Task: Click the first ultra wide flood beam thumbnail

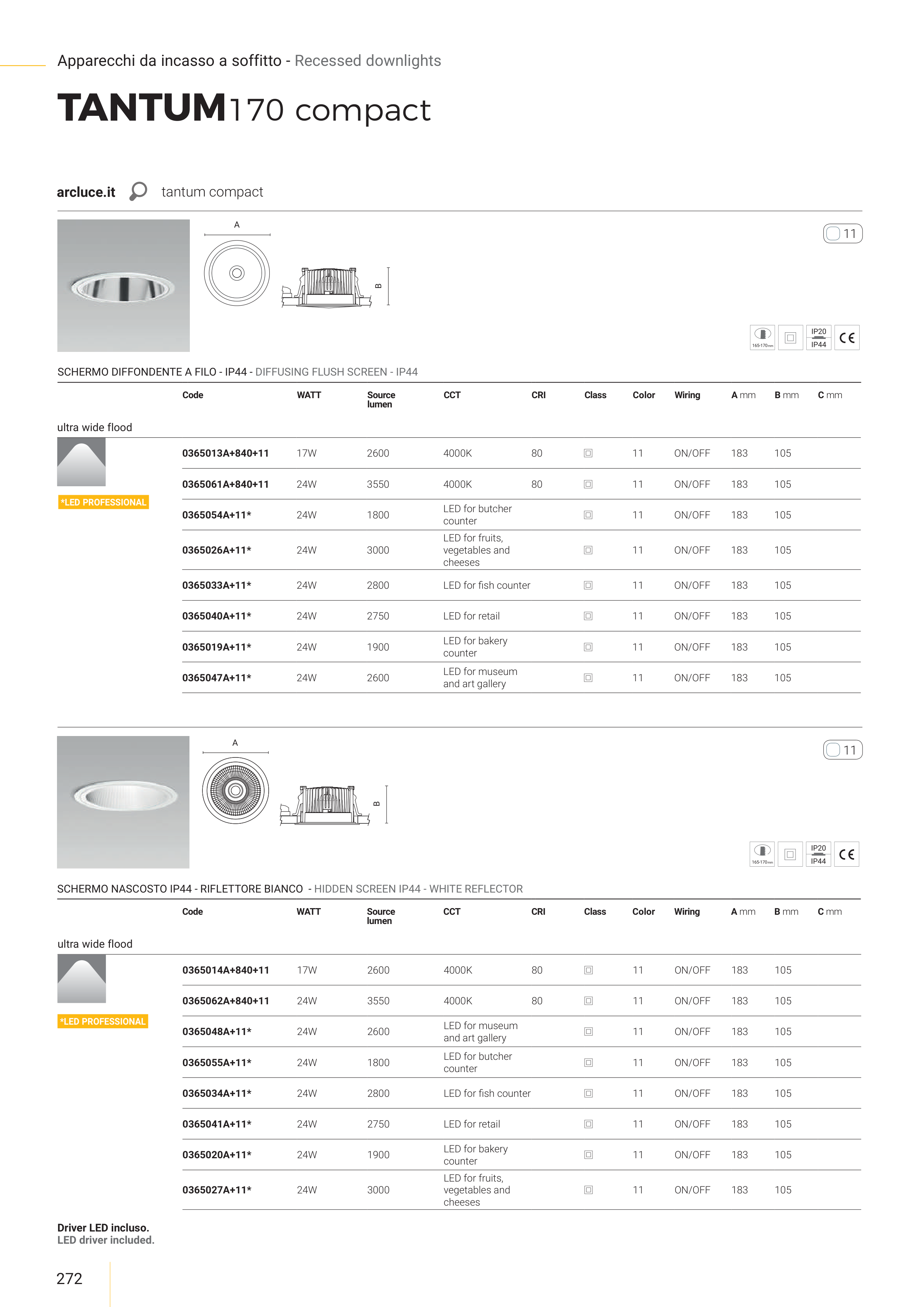Action: pyautogui.click(x=81, y=462)
